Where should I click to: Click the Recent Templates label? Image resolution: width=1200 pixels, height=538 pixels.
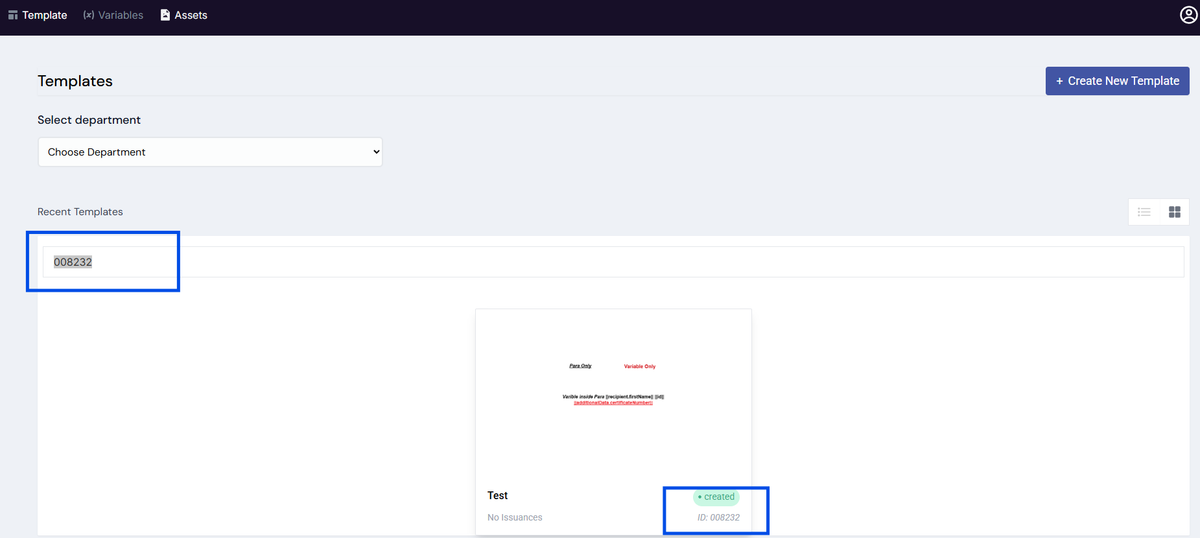click(80, 212)
